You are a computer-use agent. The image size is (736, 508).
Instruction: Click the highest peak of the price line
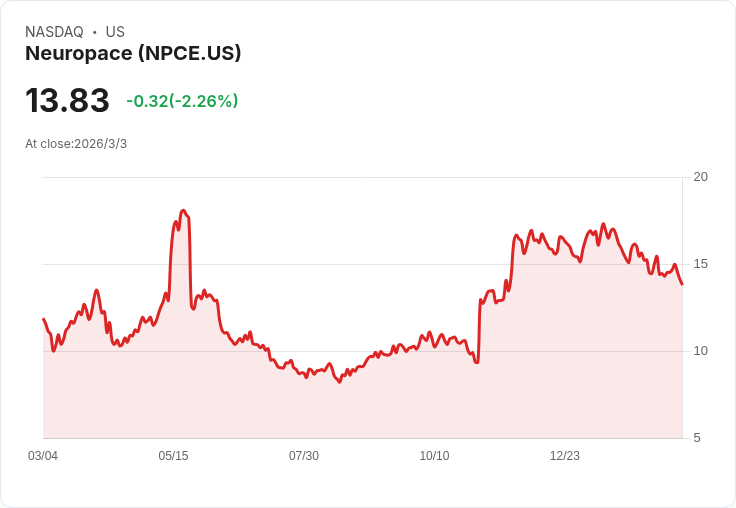coord(183,211)
